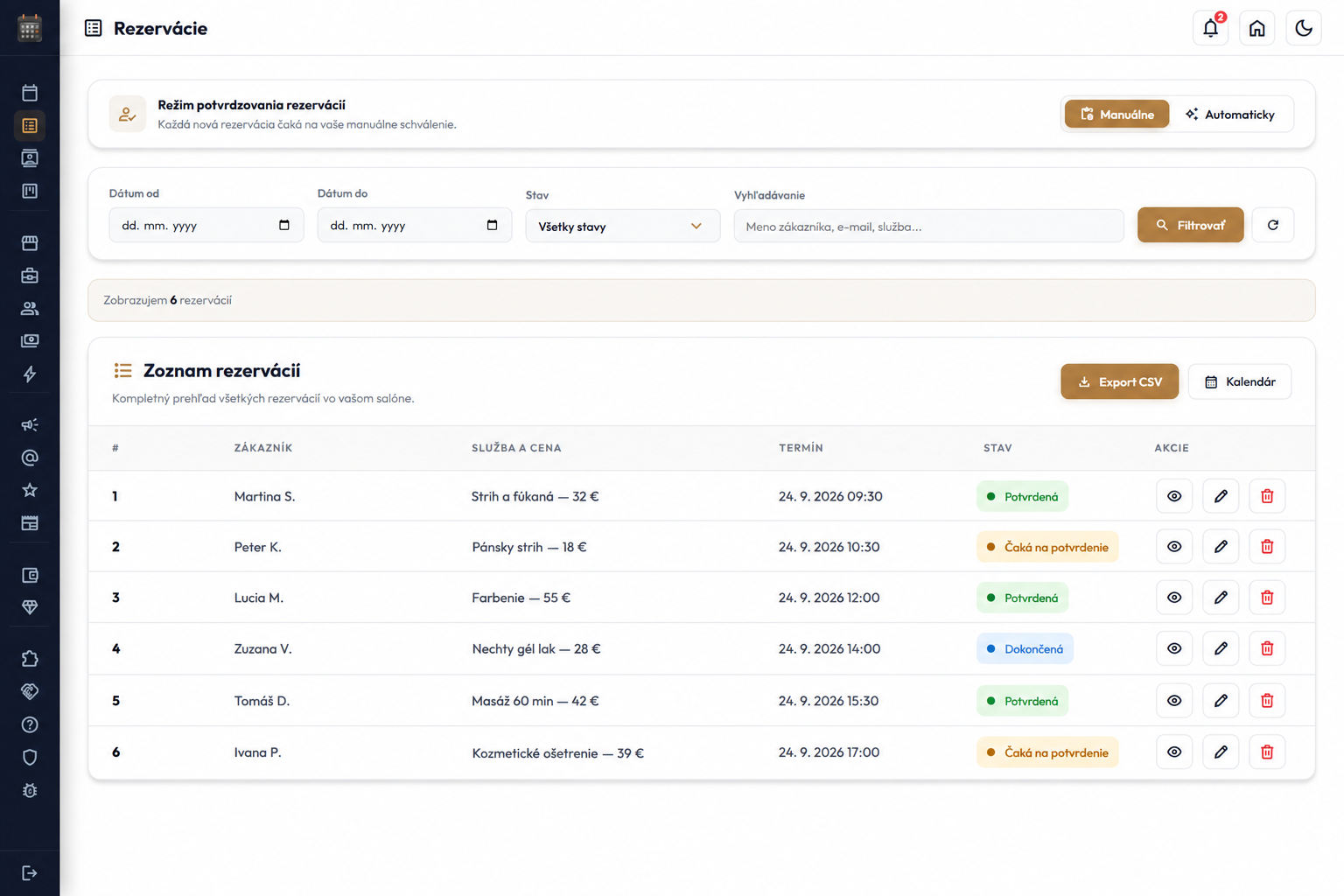Reset filters with refresh icon
The height and width of the screenshot is (896, 1344).
pyautogui.click(x=1273, y=225)
